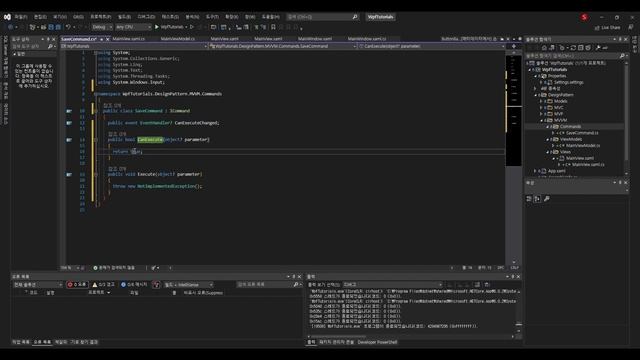This screenshot has width=640, height=360.
Task: Click the search magnifier in Solution Explorer
Action: 622,56
